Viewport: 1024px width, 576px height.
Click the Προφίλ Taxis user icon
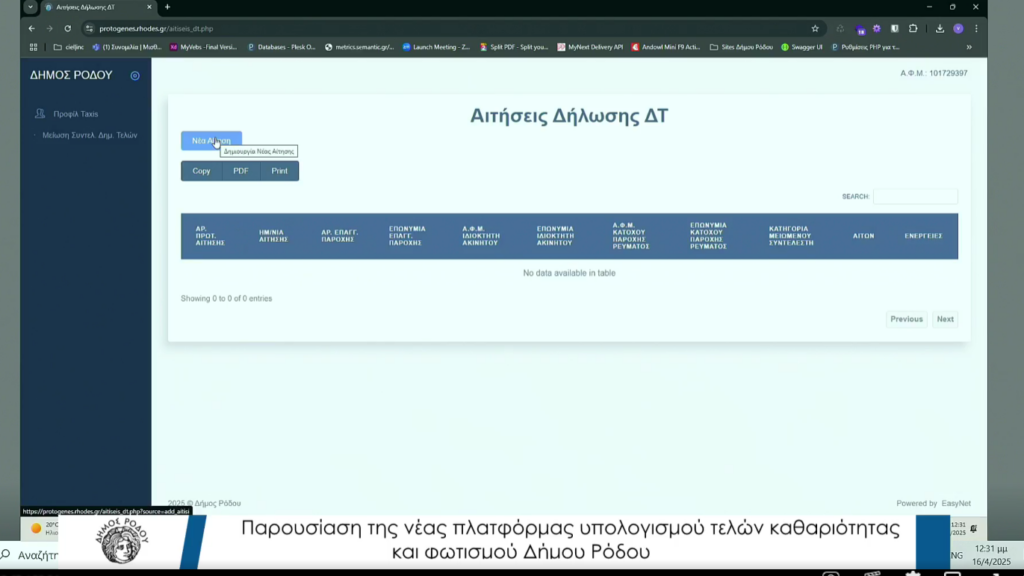40,114
